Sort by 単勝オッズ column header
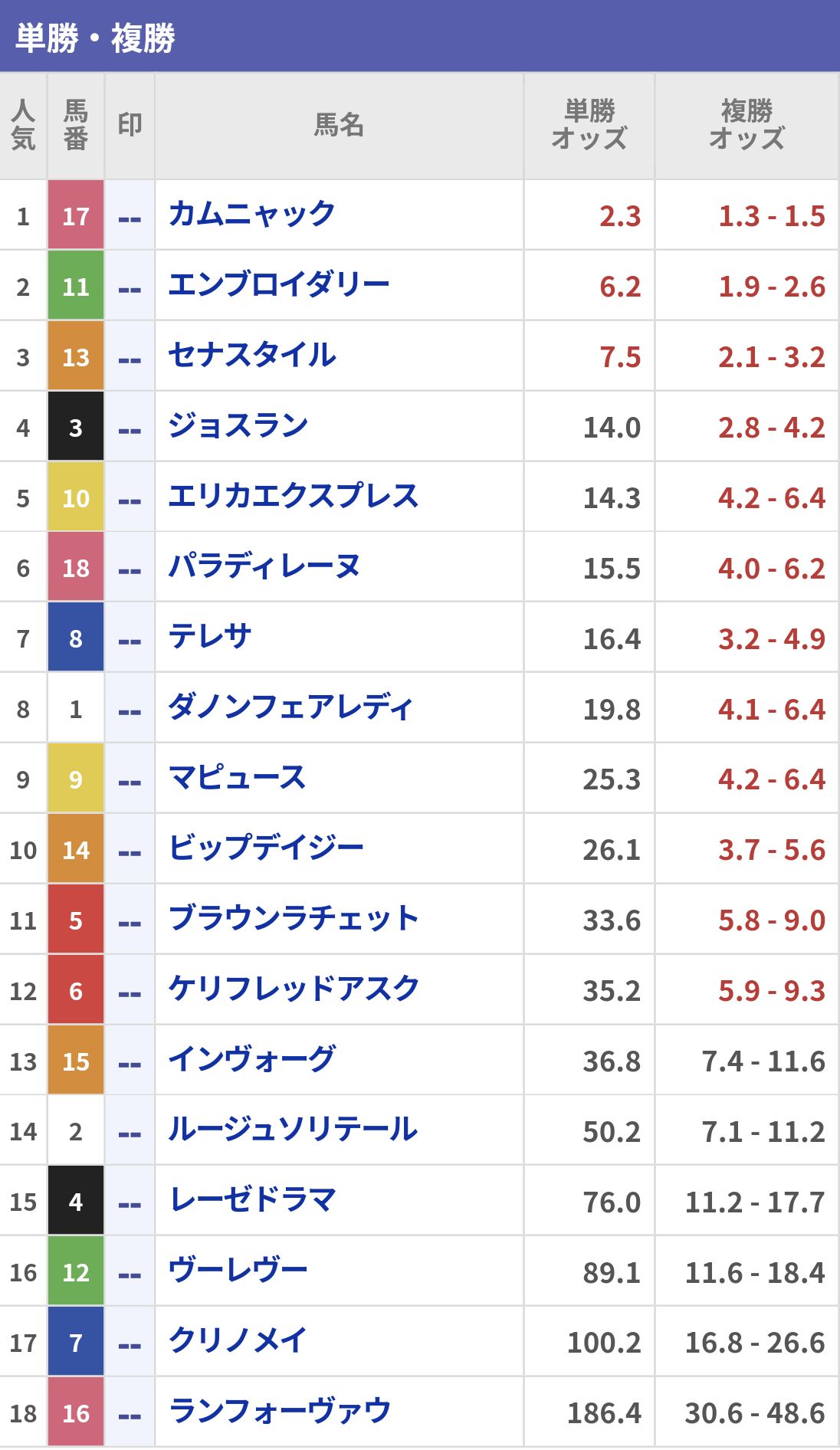 click(589, 125)
